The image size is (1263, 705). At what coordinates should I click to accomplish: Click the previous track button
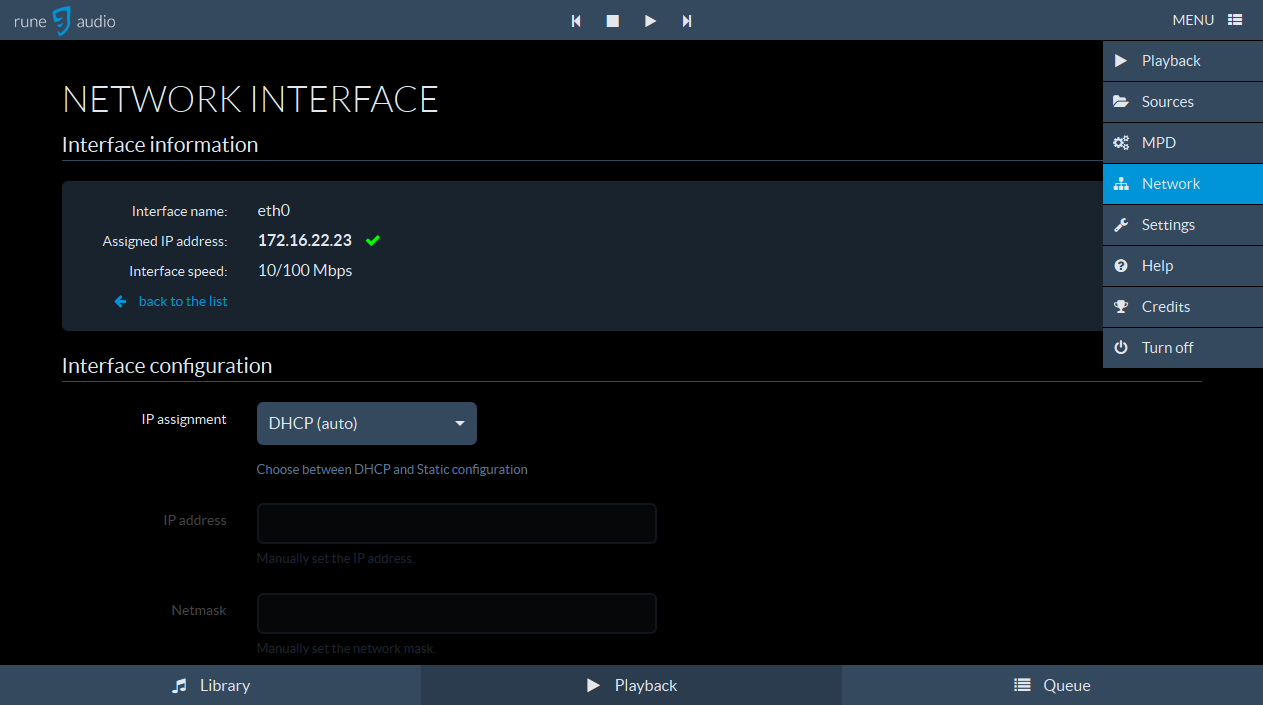[576, 20]
